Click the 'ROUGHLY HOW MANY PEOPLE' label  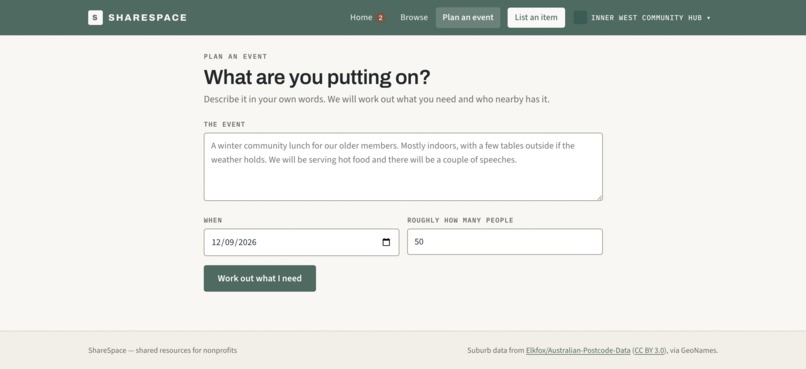click(460, 220)
